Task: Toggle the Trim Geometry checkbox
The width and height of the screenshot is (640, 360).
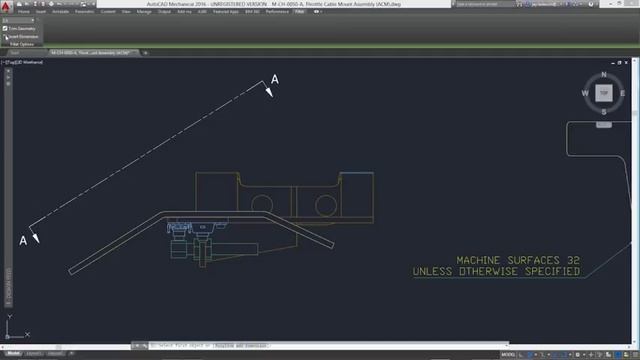Action: [x=5, y=29]
